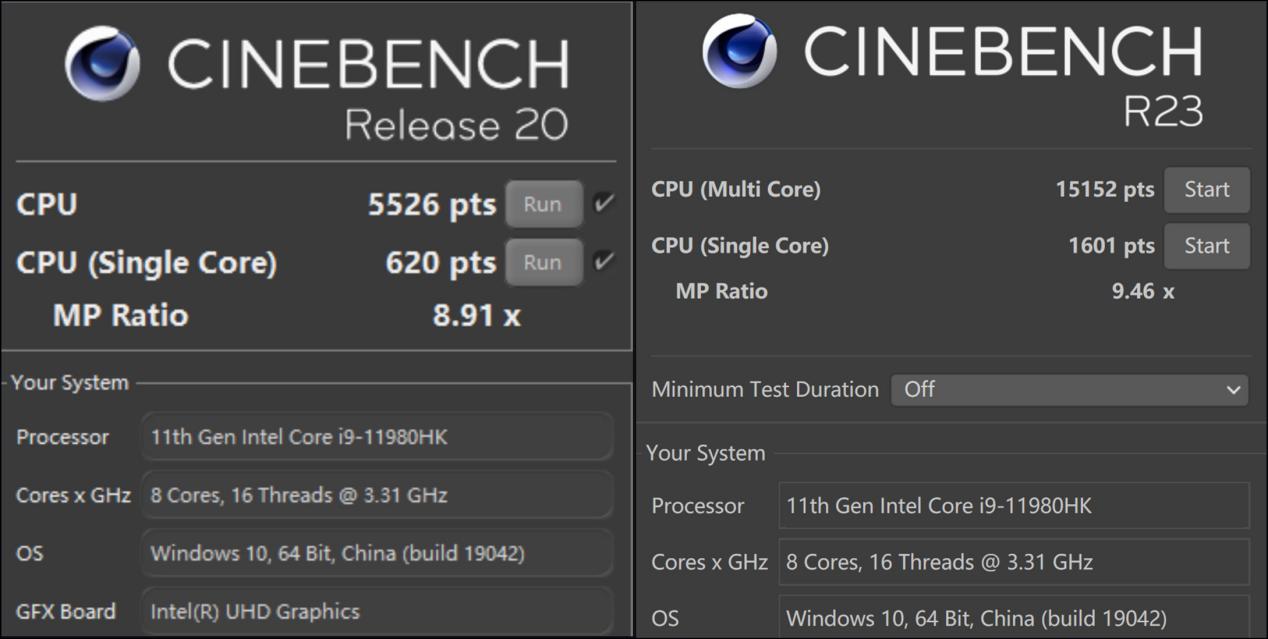Click the Cinebench Release 20 logo icon
The width and height of the screenshot is (1268, 639).
click(102, 63)
